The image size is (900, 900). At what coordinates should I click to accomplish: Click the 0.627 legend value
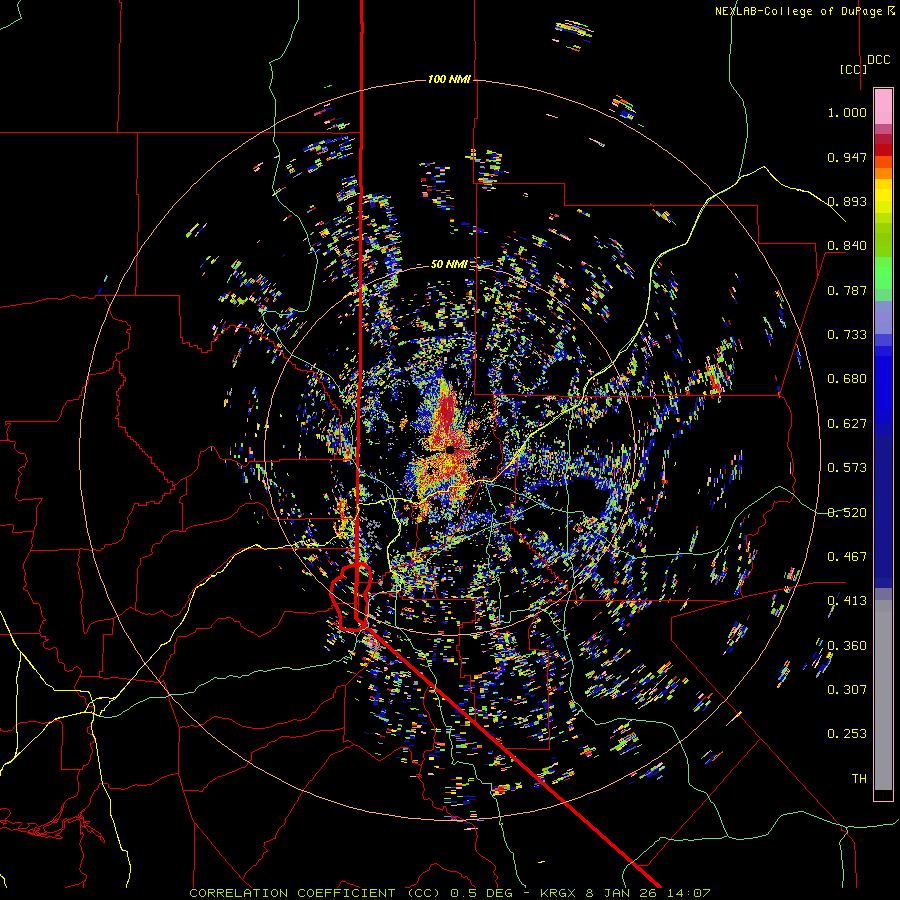coord(847,424)
